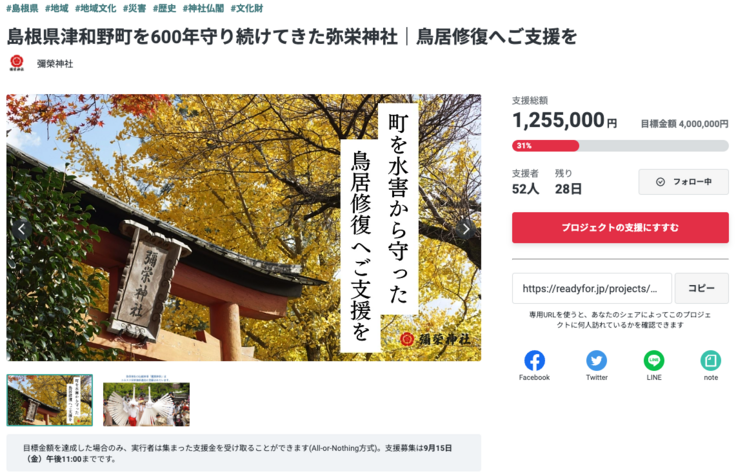736x476 pixels.
Task: Click プロジェクトの支援にすすむ button
Action: click(620, 228)
